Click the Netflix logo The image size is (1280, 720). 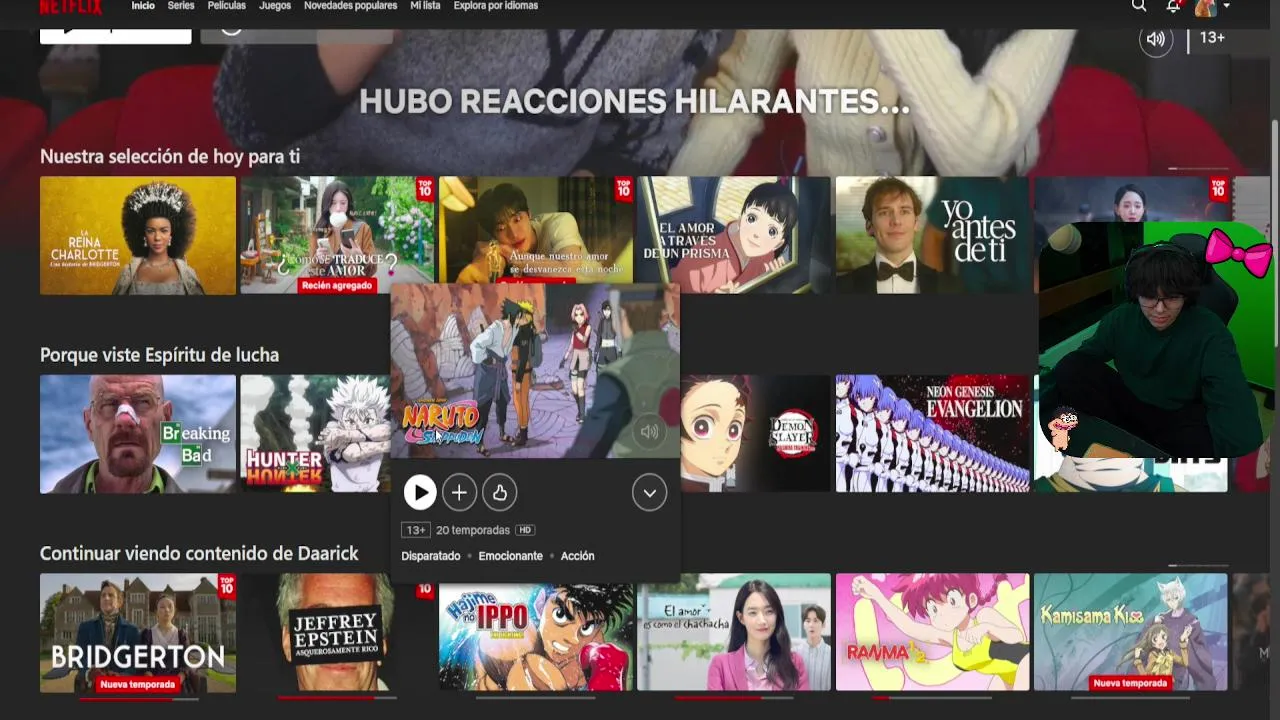pyautogui.click(x=70, y=6)
